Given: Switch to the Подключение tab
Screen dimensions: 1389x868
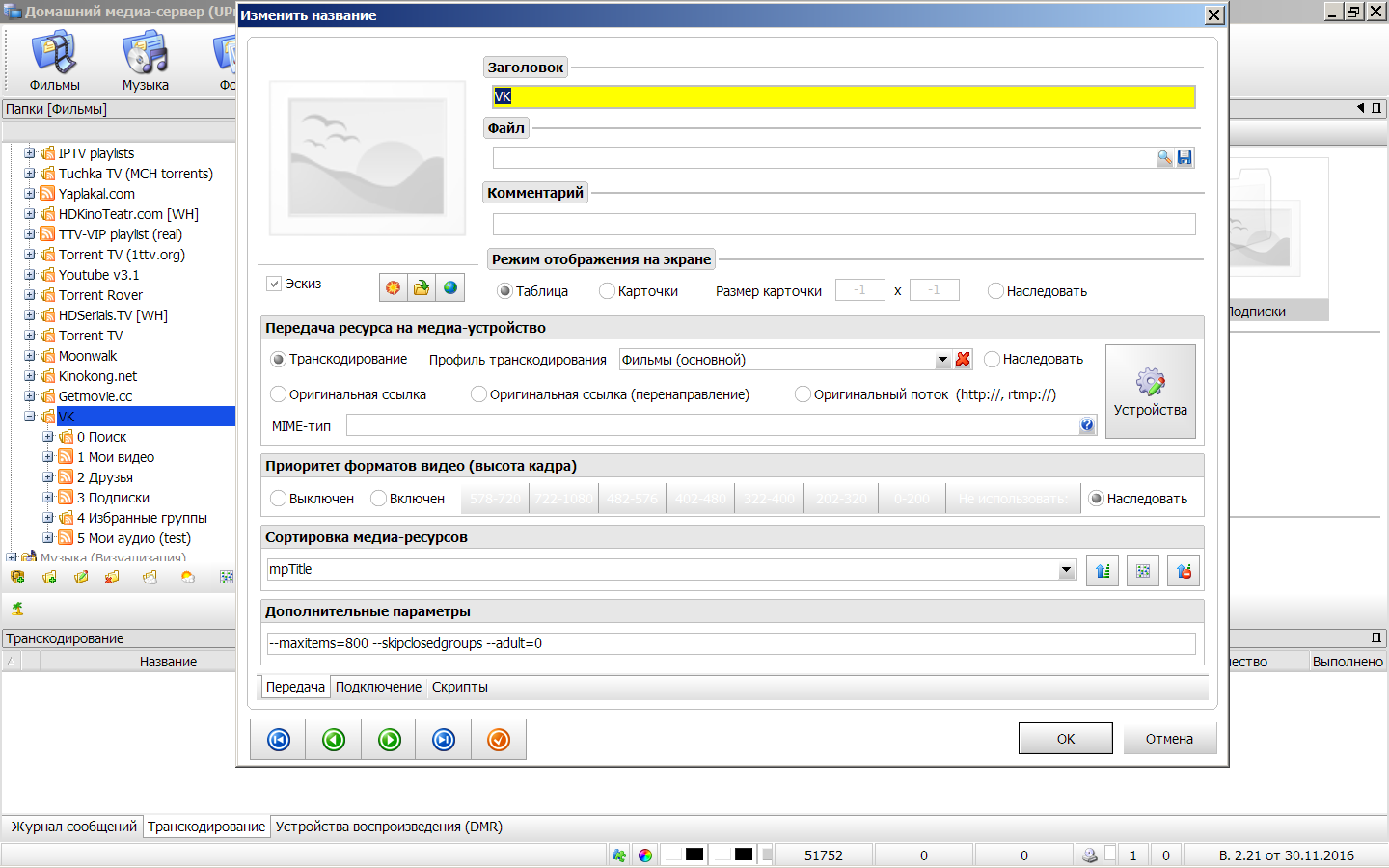Looking at the screenshot, I should (x=378, y=687).
